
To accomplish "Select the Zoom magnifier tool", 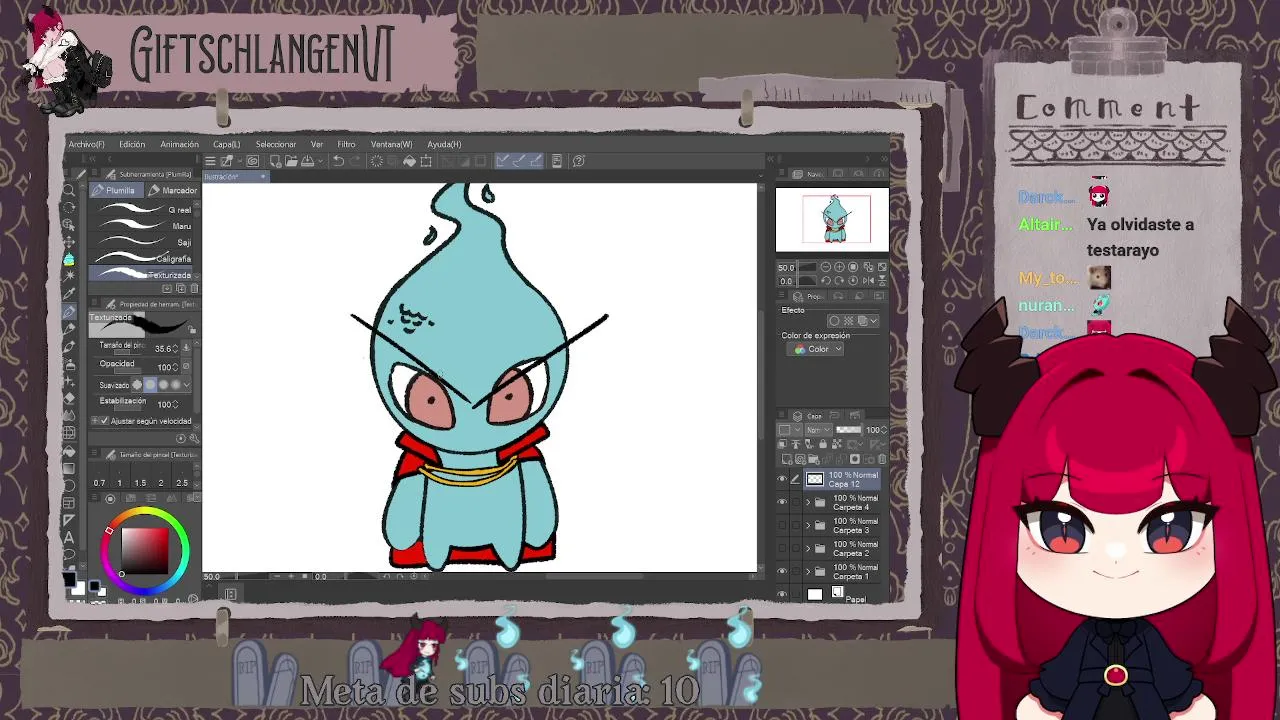I will pos(69,191).
